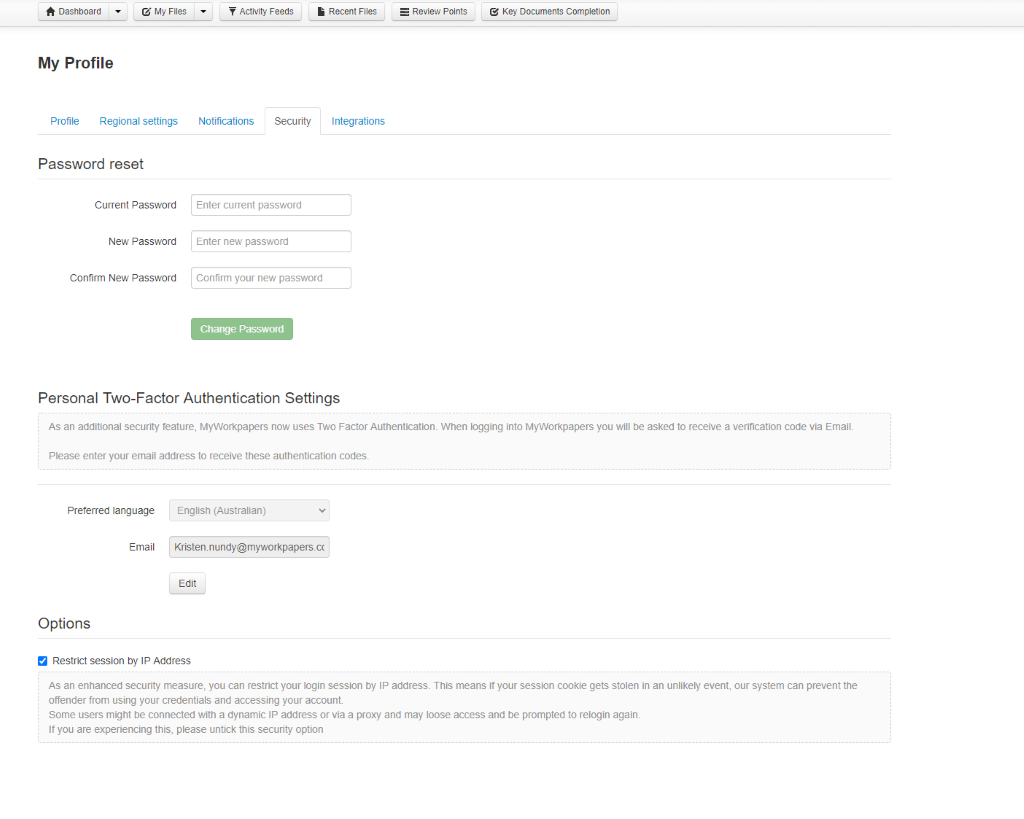Image resolution: width=1024 pixels, height=819 pixels.
Task: Open the My Files text label
Action: pyautogui.click(x=170, y=12)
